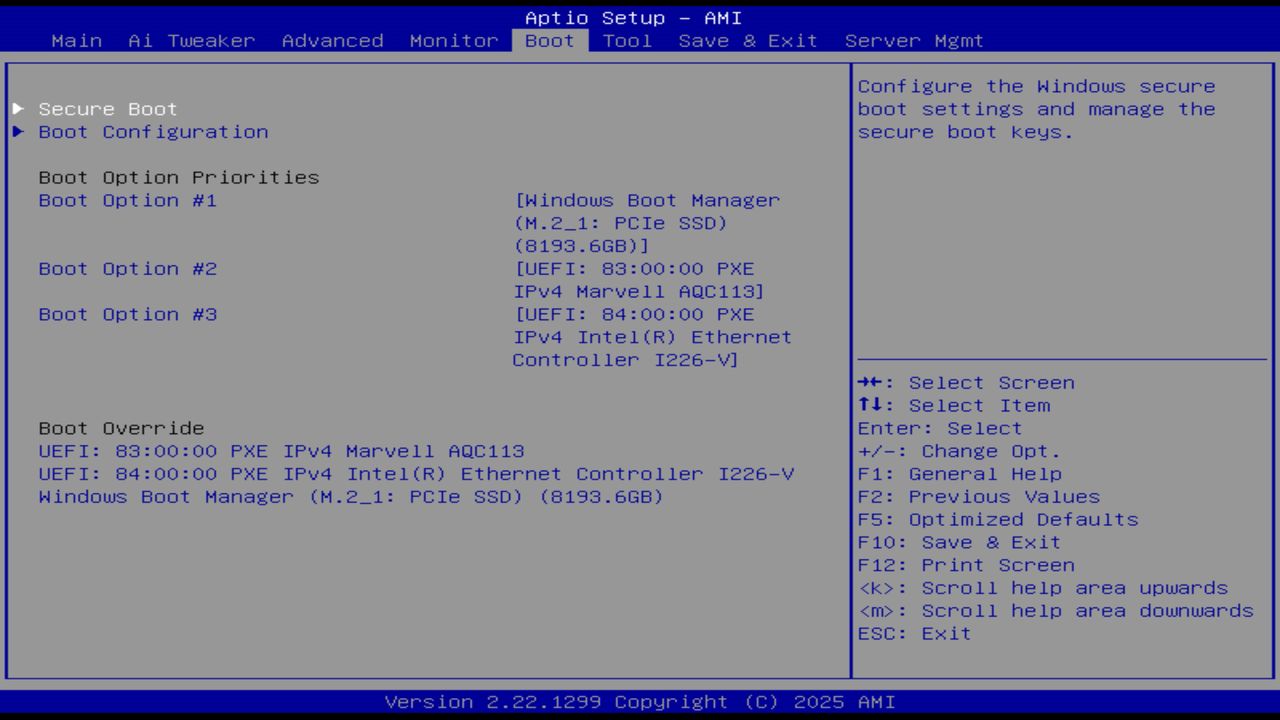Boot override to UEFI Marvell AQC113 PXE

[x=281, y=451]
